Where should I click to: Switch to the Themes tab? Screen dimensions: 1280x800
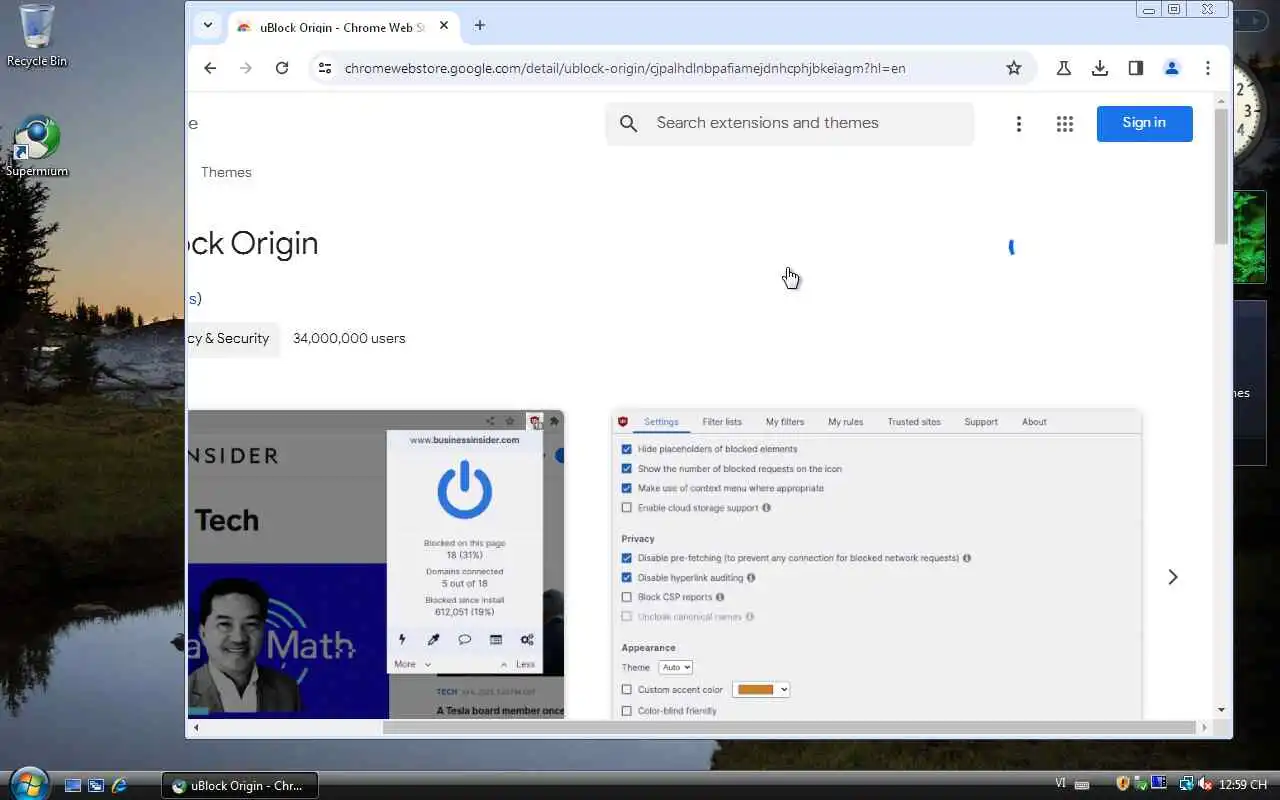click(226, 172)
